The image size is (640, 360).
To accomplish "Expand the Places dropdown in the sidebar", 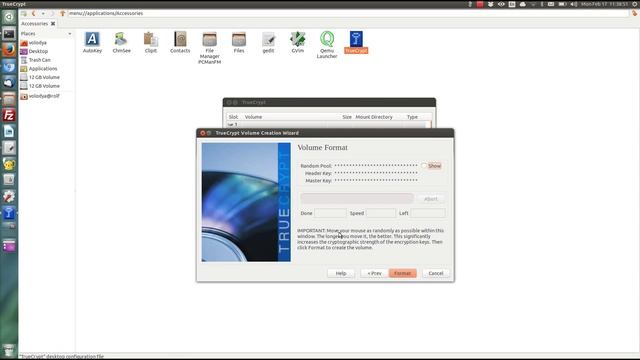I will coord(69,34).
